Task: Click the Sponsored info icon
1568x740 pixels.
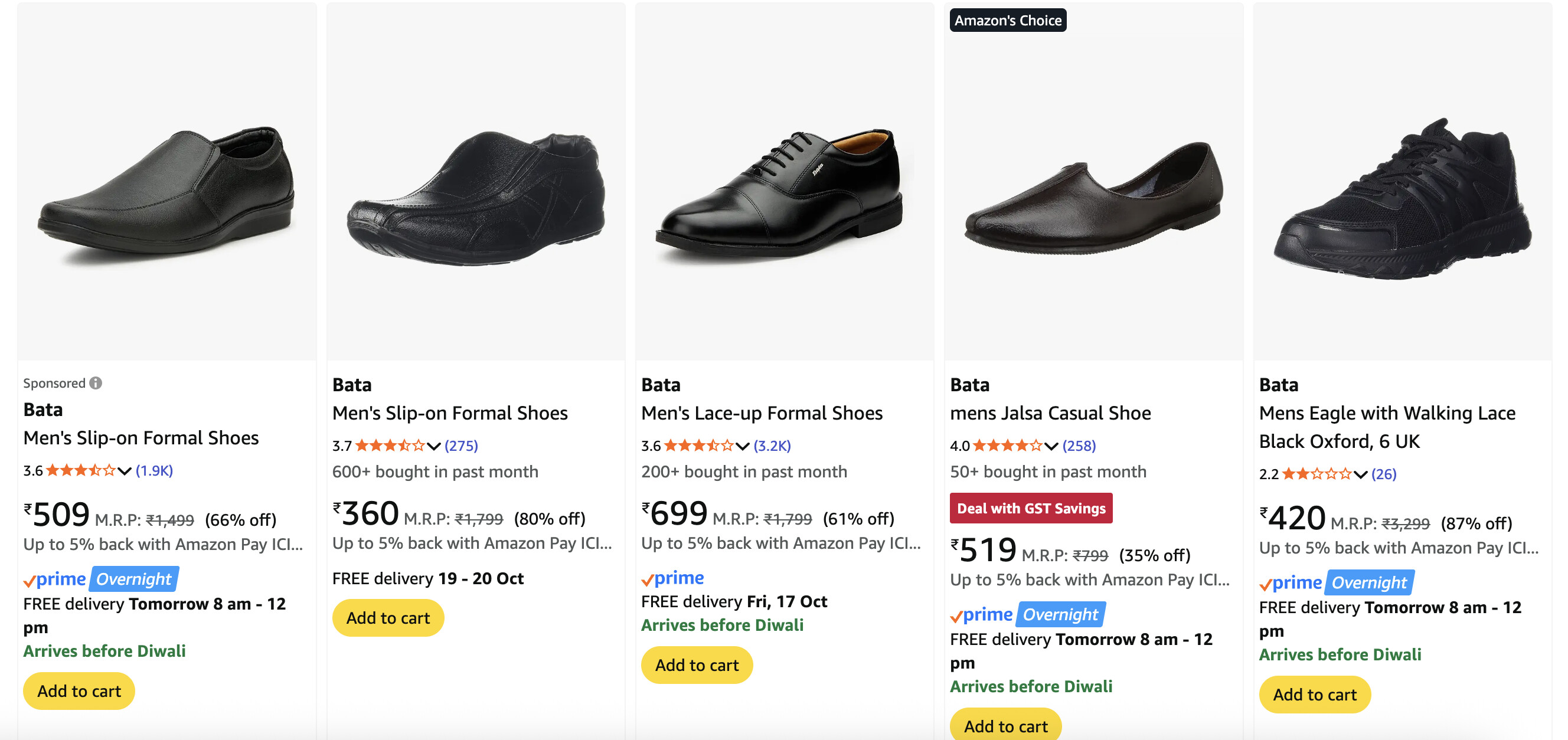Action: click(96, 383)
